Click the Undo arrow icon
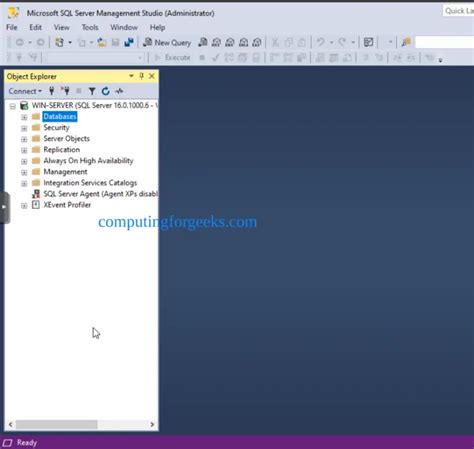Image resolution: width=474 pixels, height=449 pixels. (320, 42)
